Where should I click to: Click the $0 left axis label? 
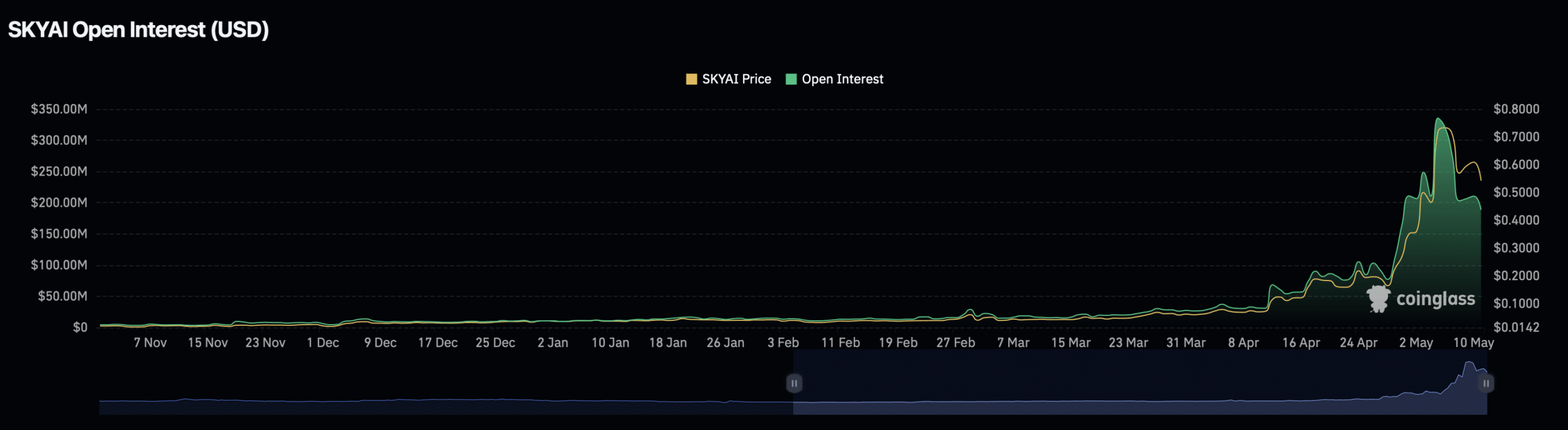pos(80,328)
